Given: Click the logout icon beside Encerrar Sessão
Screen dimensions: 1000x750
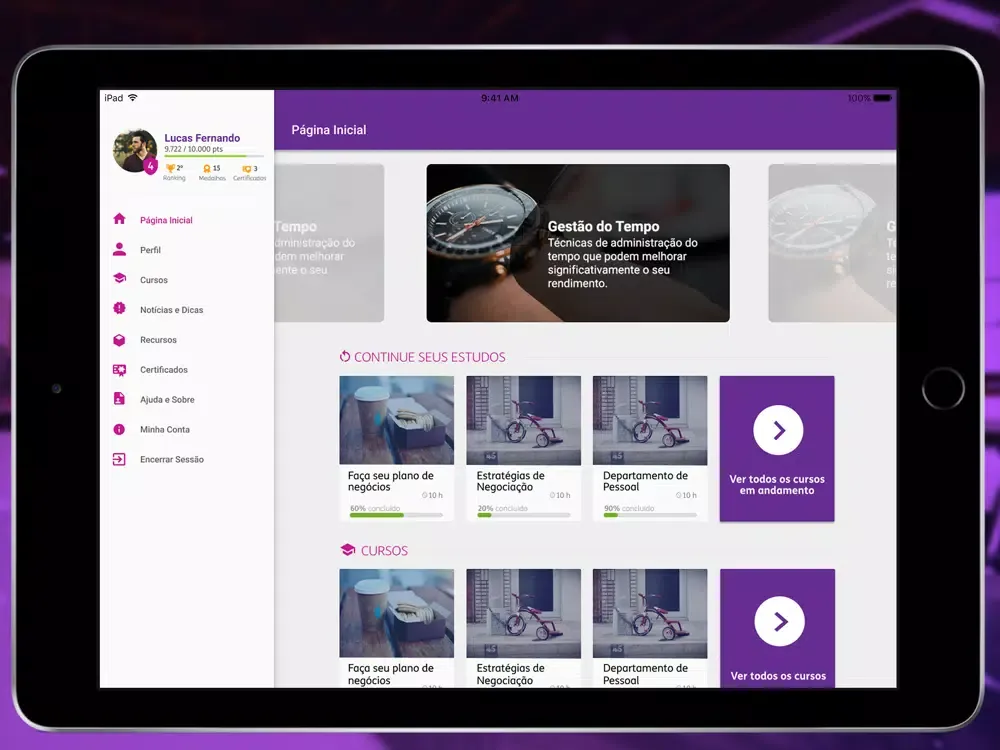Looking at the screenshot, I should pyautogui.click(x=119, y=459).
